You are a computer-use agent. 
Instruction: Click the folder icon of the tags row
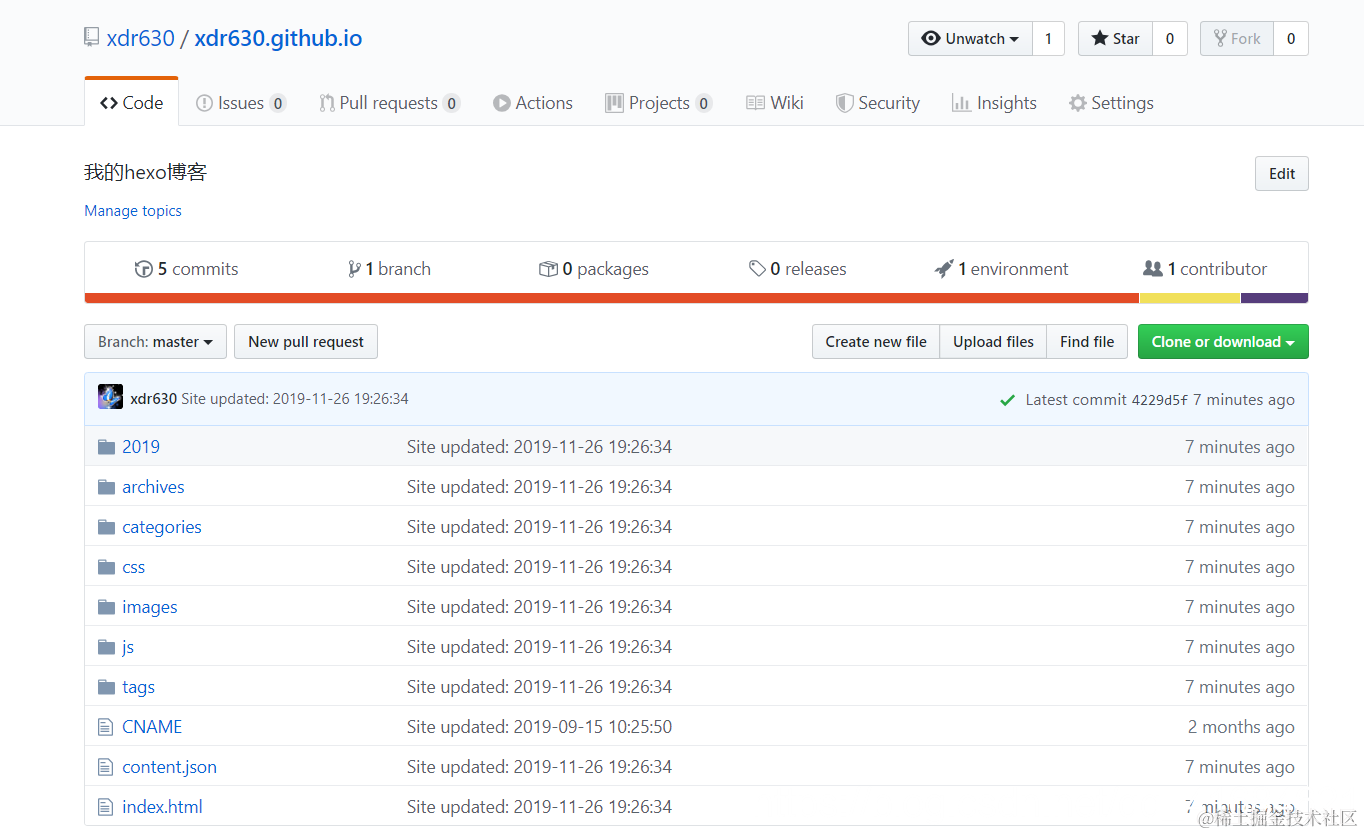point(106,687)
